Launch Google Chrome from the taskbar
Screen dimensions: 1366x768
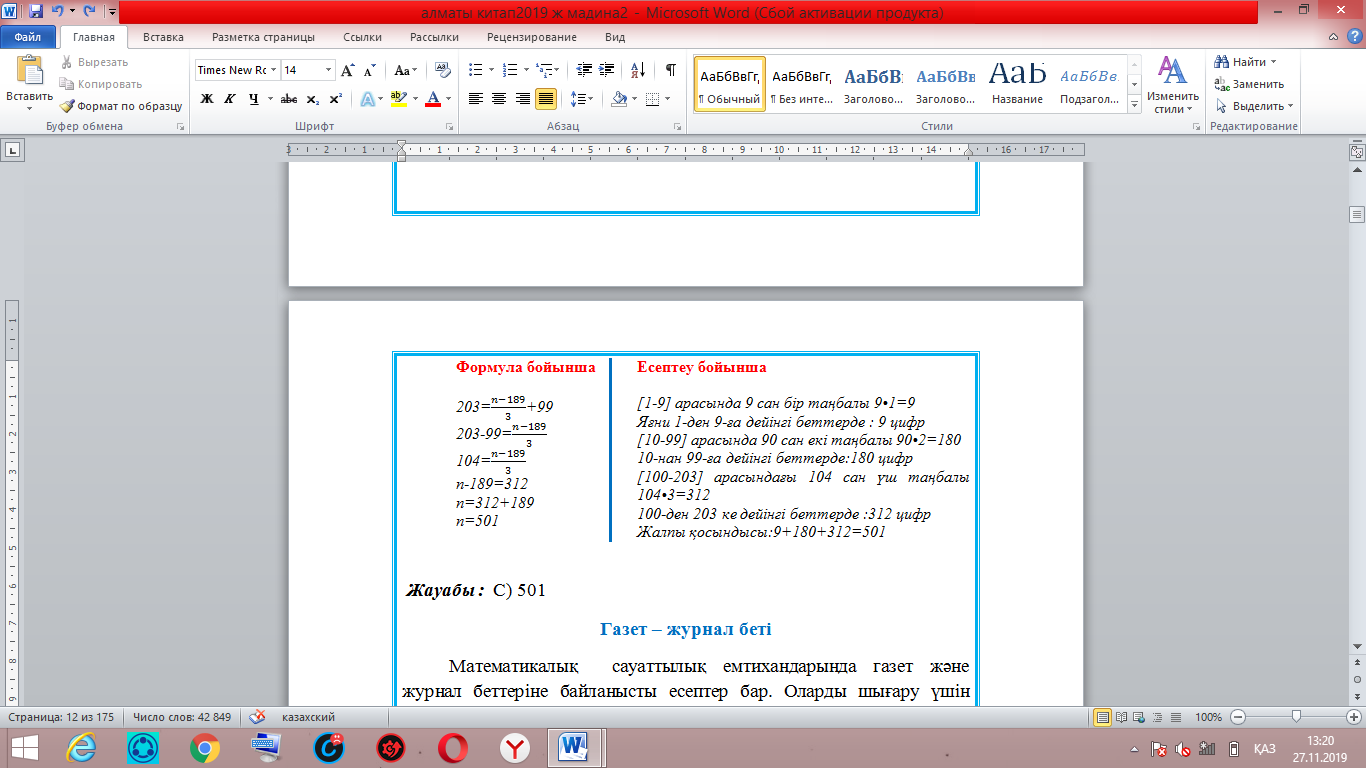205,748
